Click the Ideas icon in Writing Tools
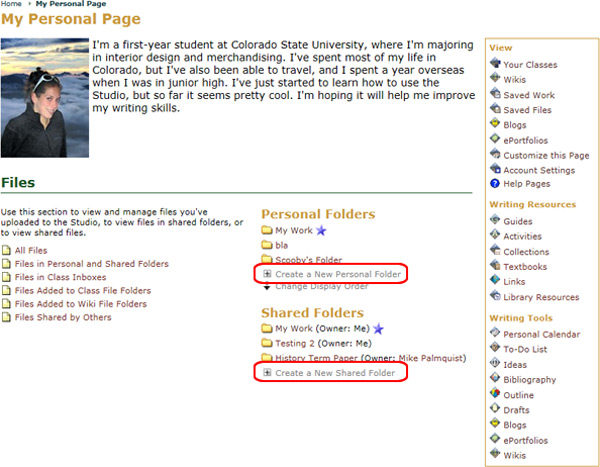The image size is (600, 467). (495, 365)
